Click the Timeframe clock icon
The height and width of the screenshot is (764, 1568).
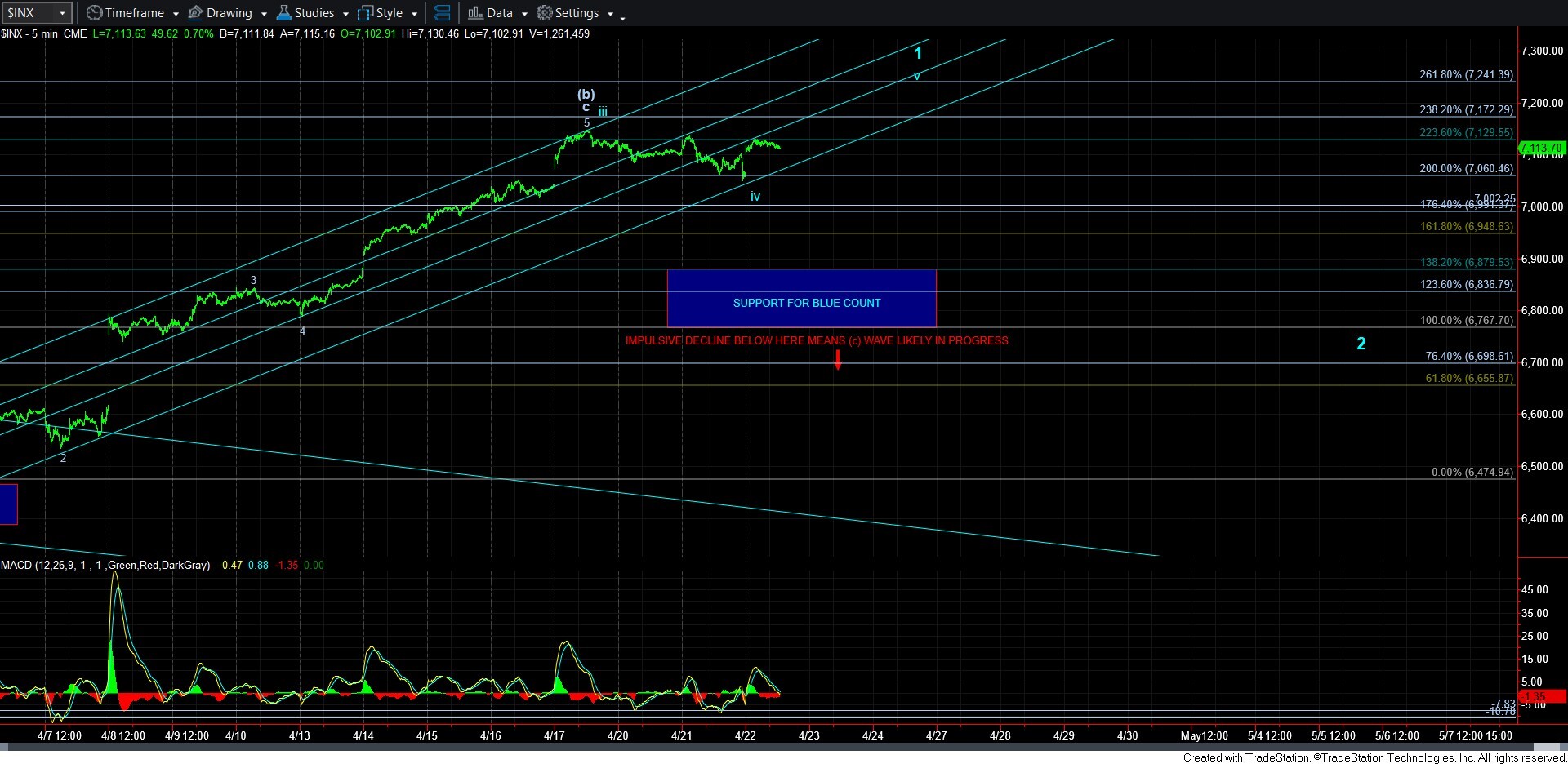point(95,13)
